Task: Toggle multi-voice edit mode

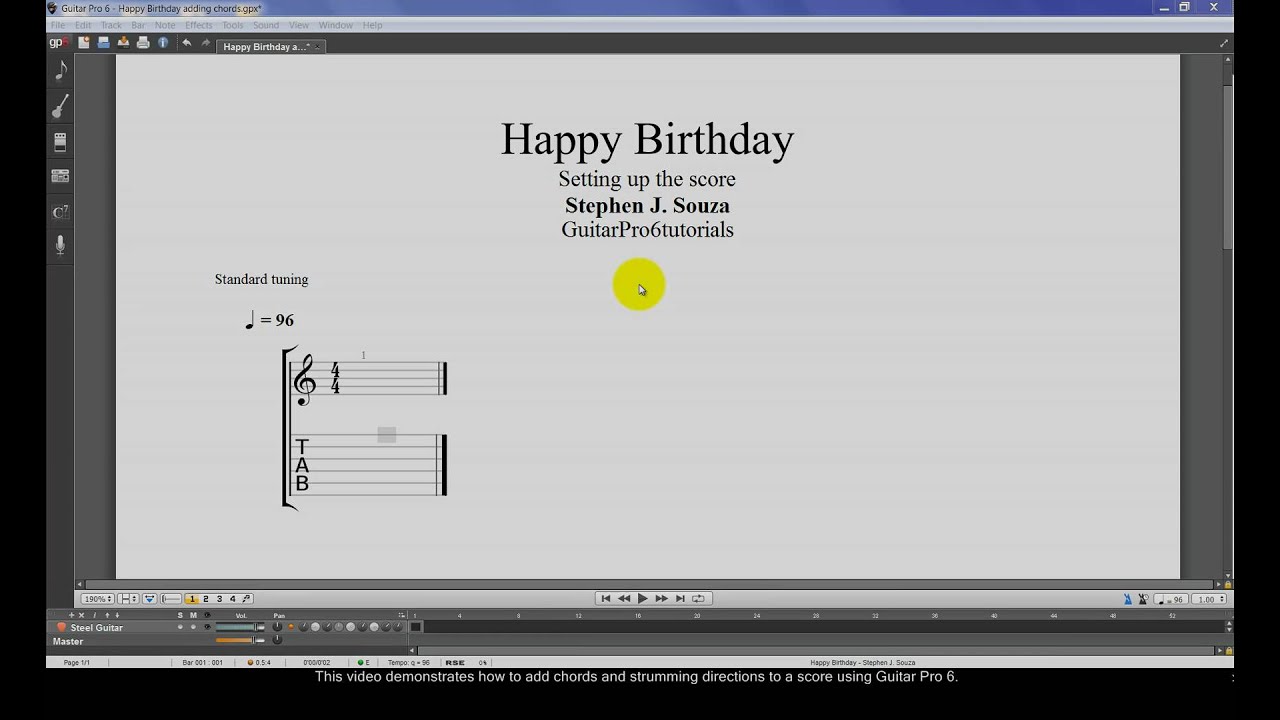Action: pos(246,599)
